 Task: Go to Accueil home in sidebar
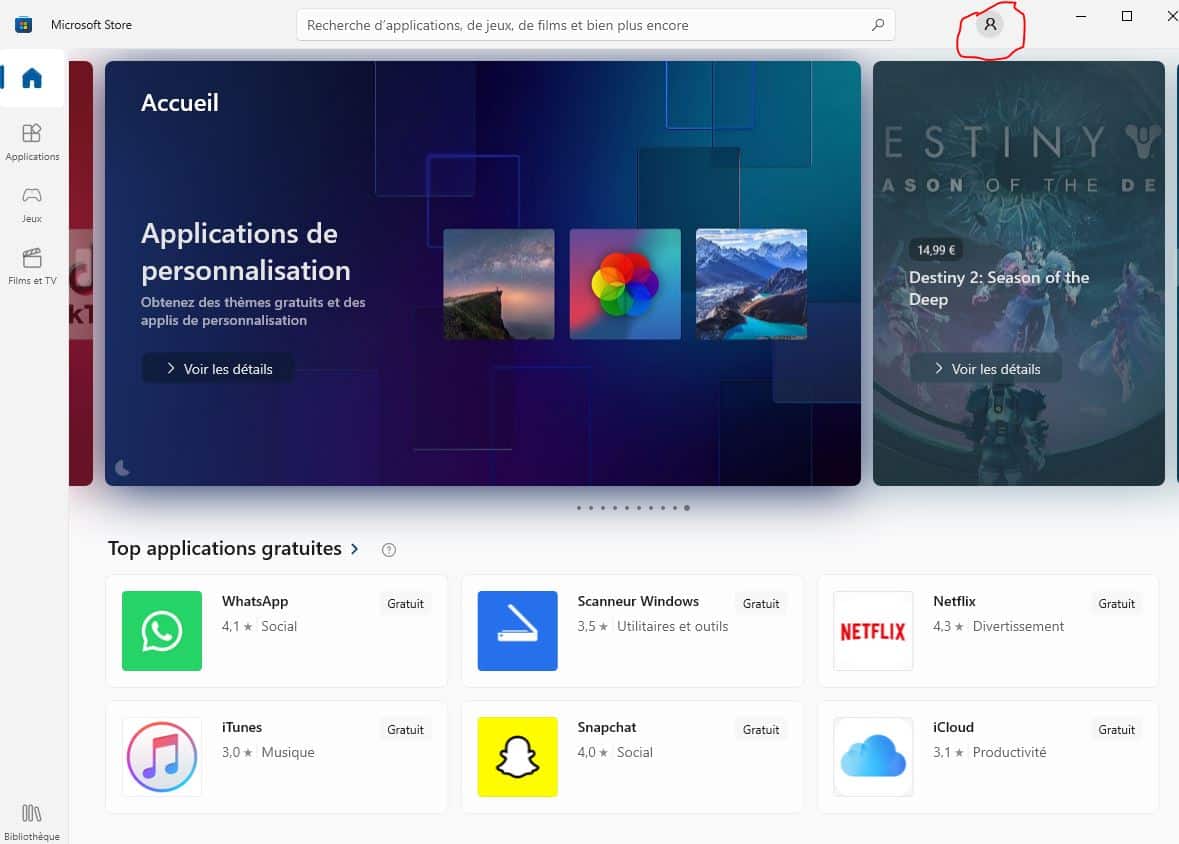coord(32,78)
